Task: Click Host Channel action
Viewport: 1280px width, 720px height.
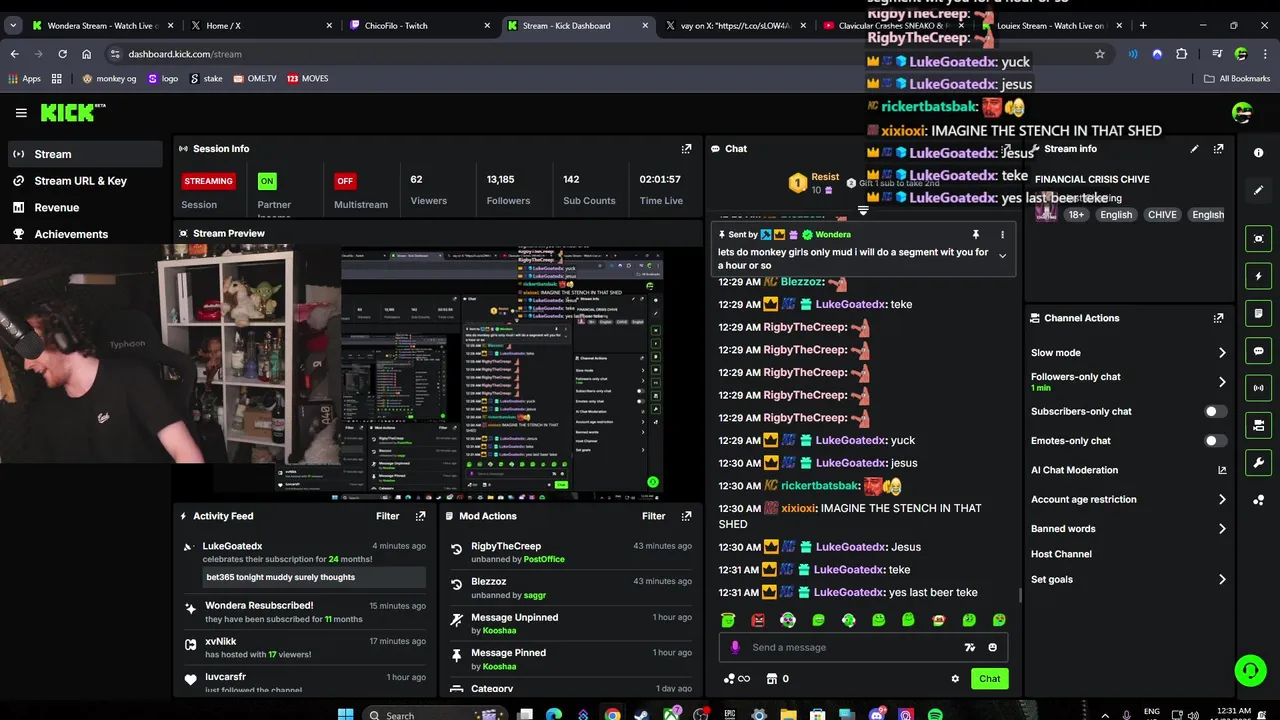Action: [x=1061, y=554]
